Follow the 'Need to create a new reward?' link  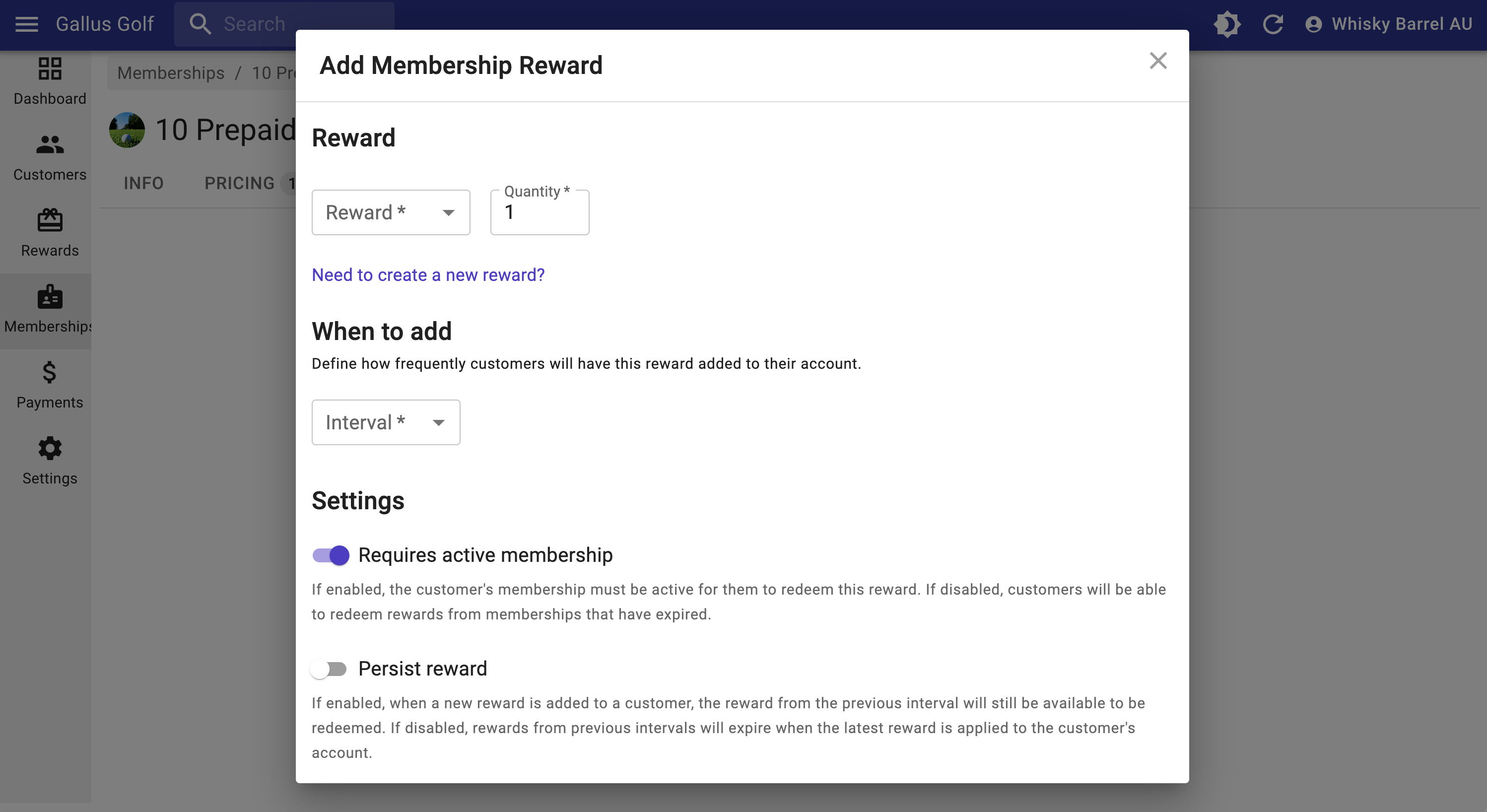coord(428,274)
